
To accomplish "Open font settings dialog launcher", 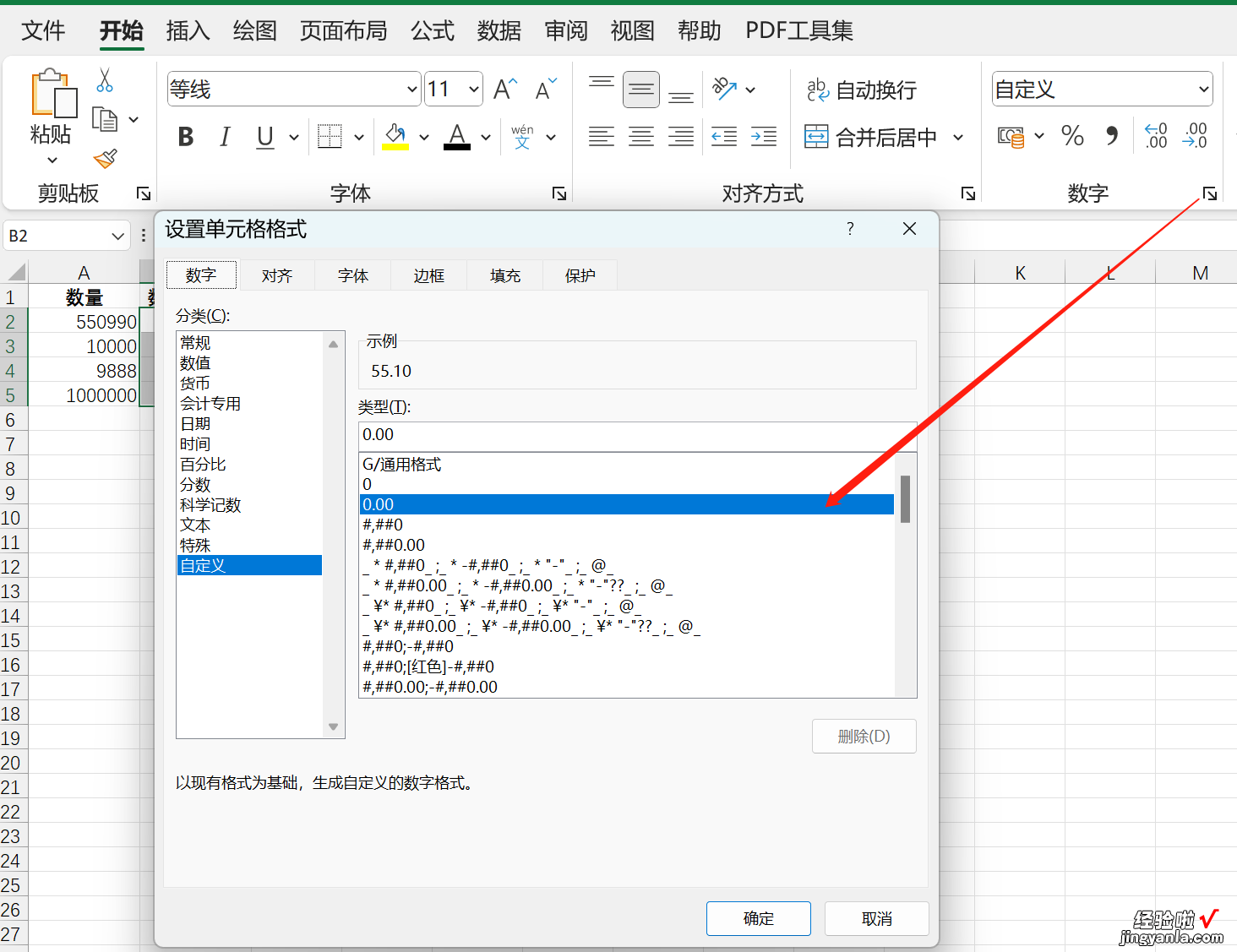I will [559, 193].
